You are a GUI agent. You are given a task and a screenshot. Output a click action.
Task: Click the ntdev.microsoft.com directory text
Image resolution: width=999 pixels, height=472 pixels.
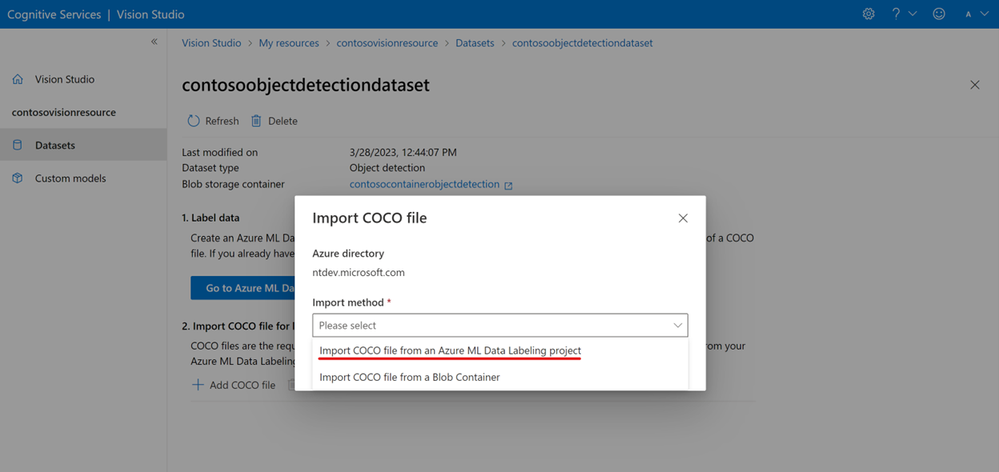[358, 273]
